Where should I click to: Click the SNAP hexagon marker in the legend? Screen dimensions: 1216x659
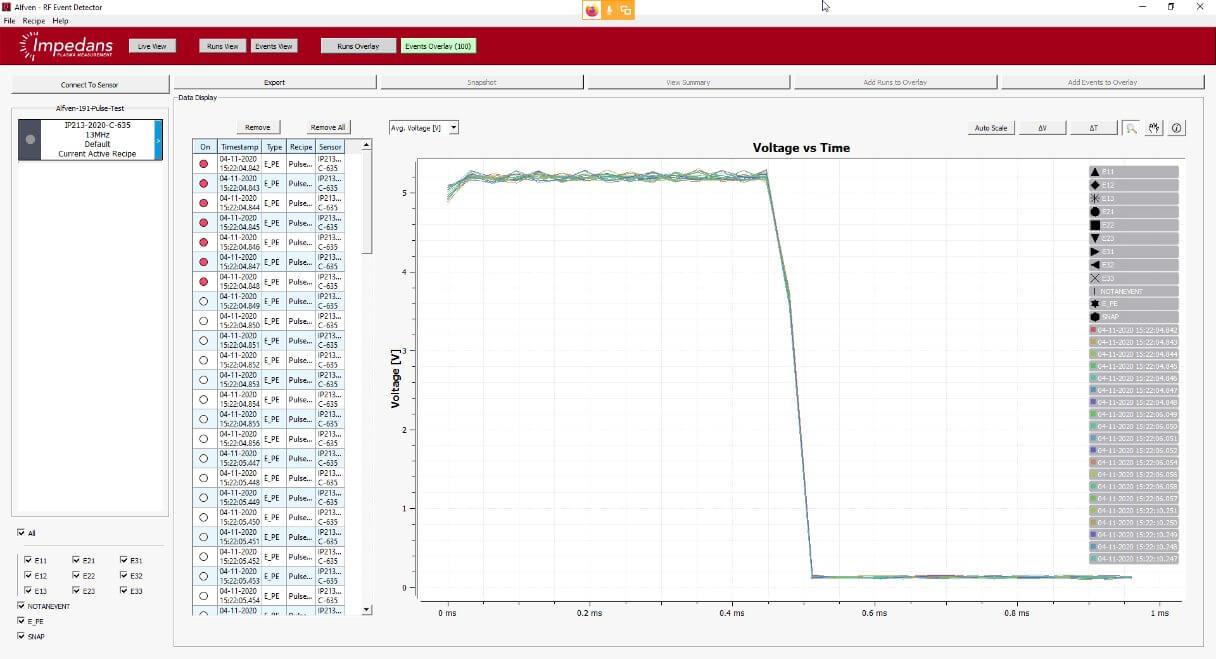pos(1095,316)
